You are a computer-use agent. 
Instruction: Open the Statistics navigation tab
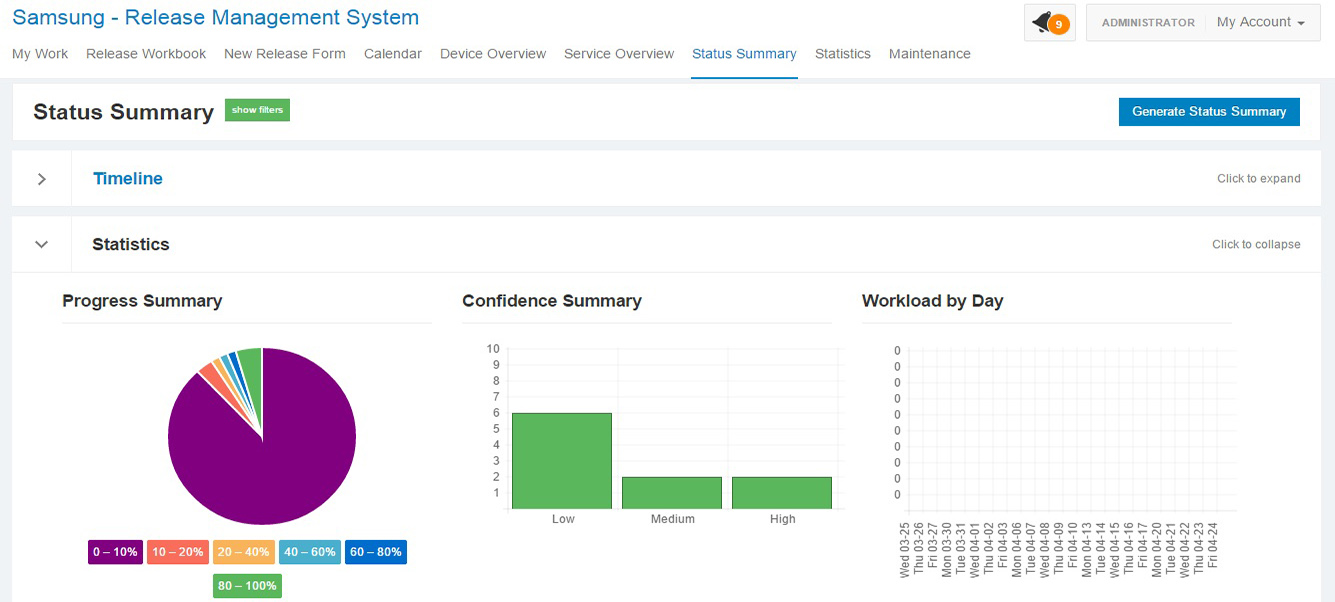(x=843, y=54)
